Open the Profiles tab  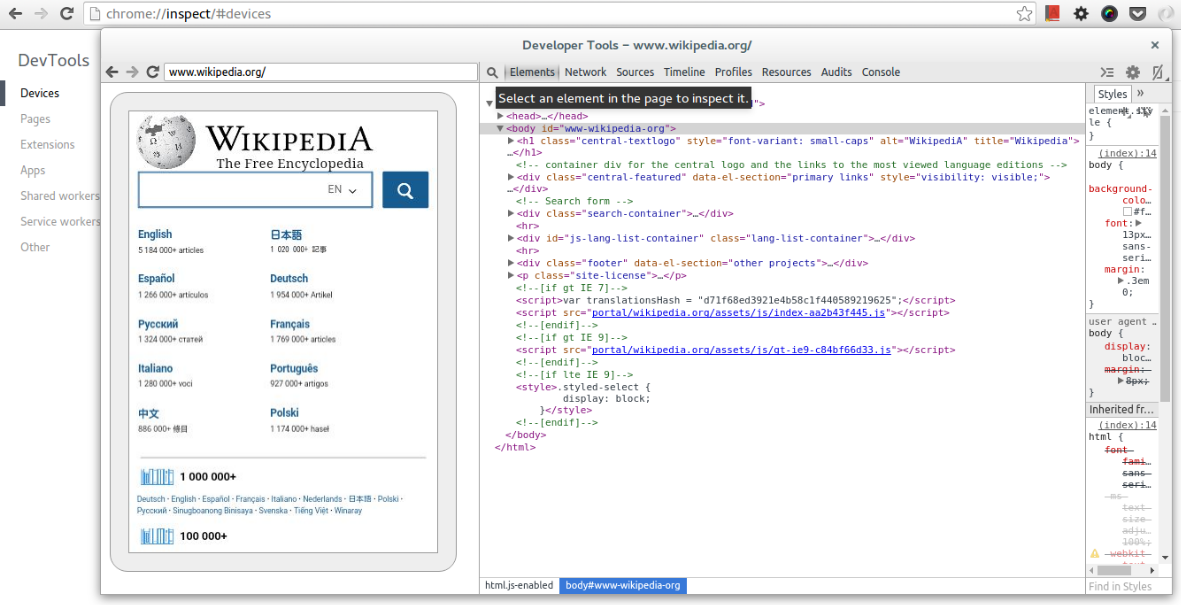tap(734, 72)
